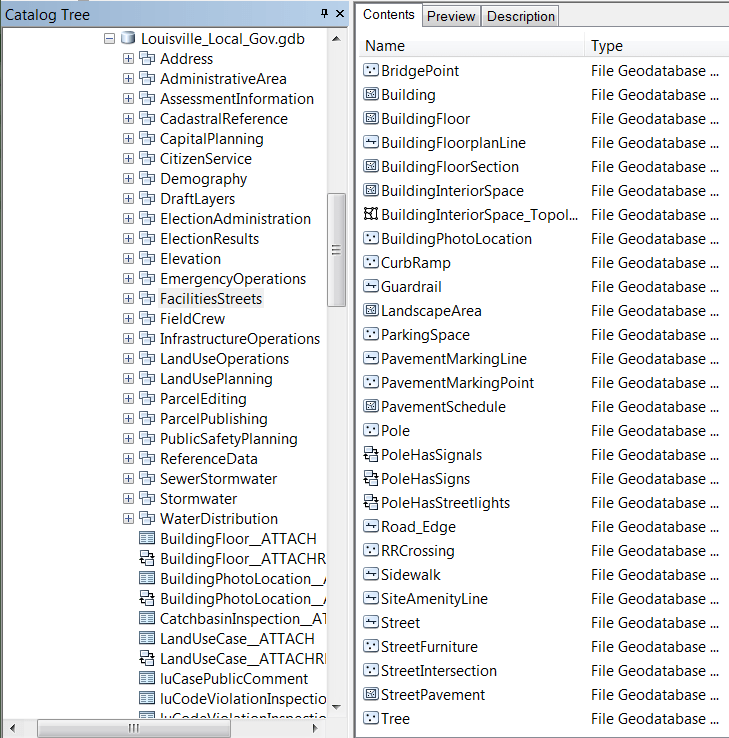729x738 pixels.
Task: Click the Tree point feature icon
Action: click(x=371, y=718)
